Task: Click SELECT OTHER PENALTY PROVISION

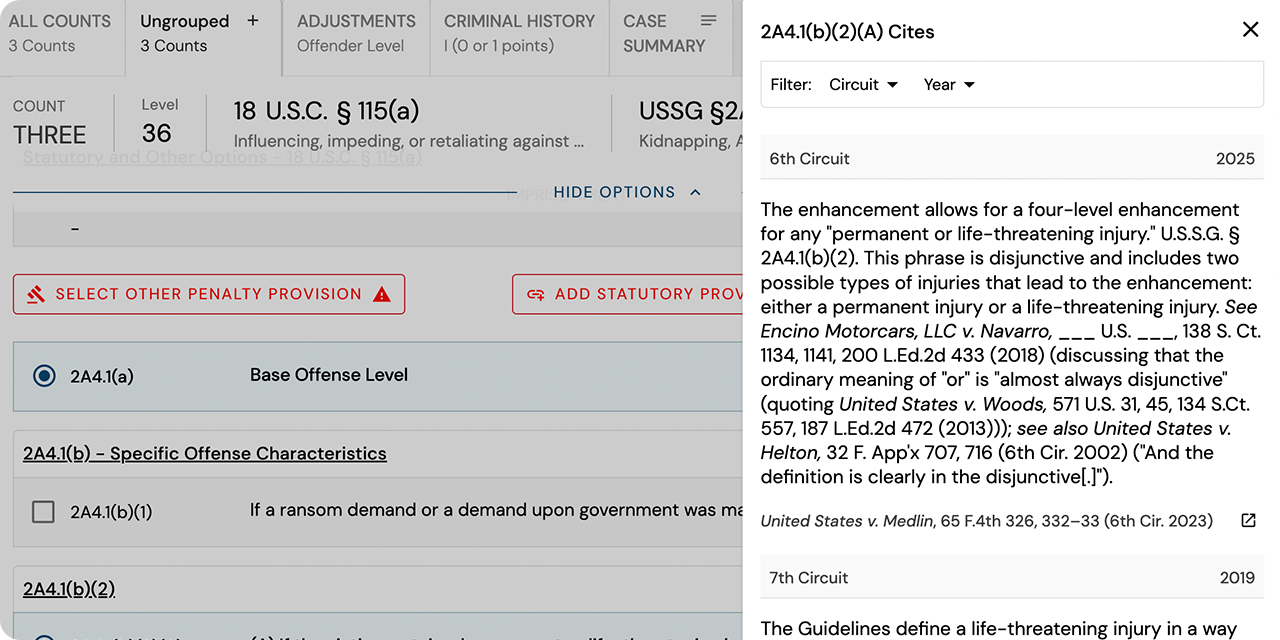Action: (208, 294)
